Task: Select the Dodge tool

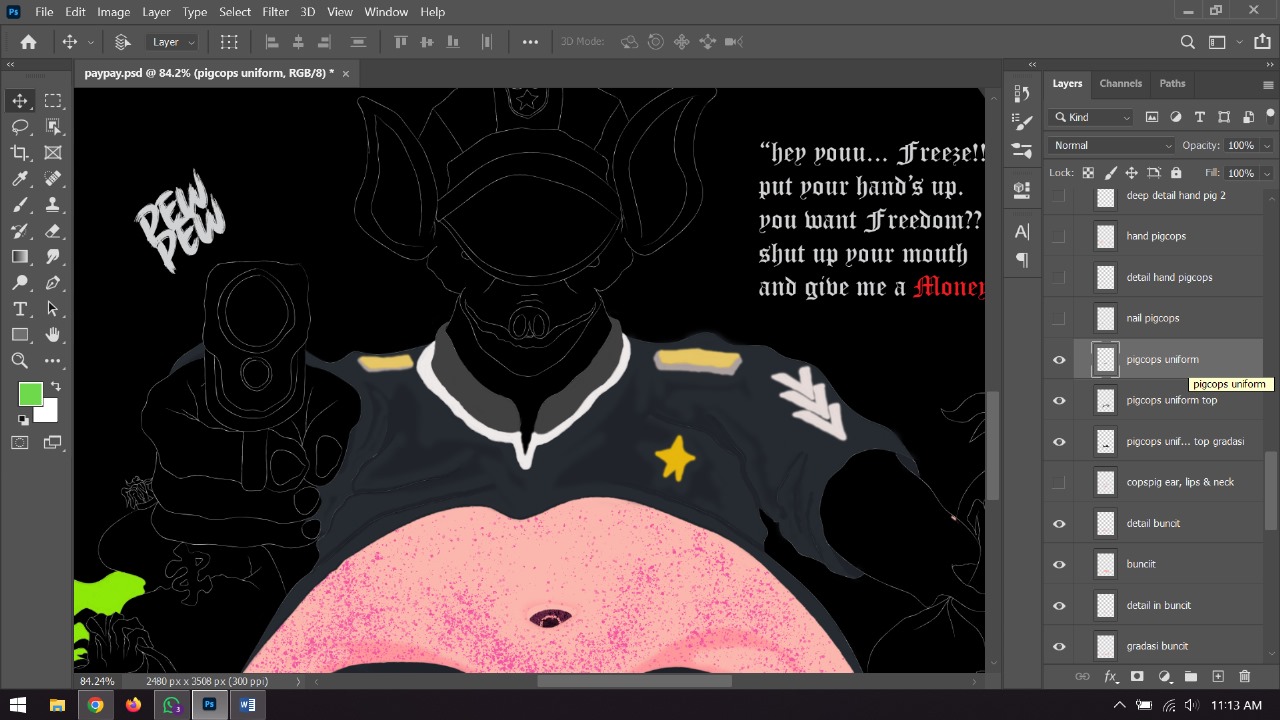Action: point(20,282)
